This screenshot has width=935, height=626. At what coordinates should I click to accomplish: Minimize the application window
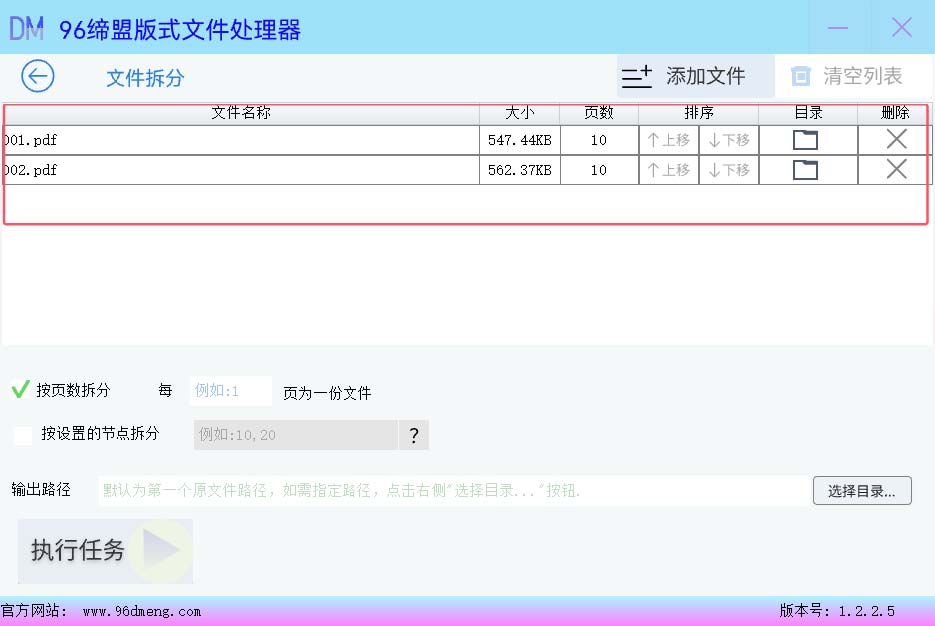(838, 28)
